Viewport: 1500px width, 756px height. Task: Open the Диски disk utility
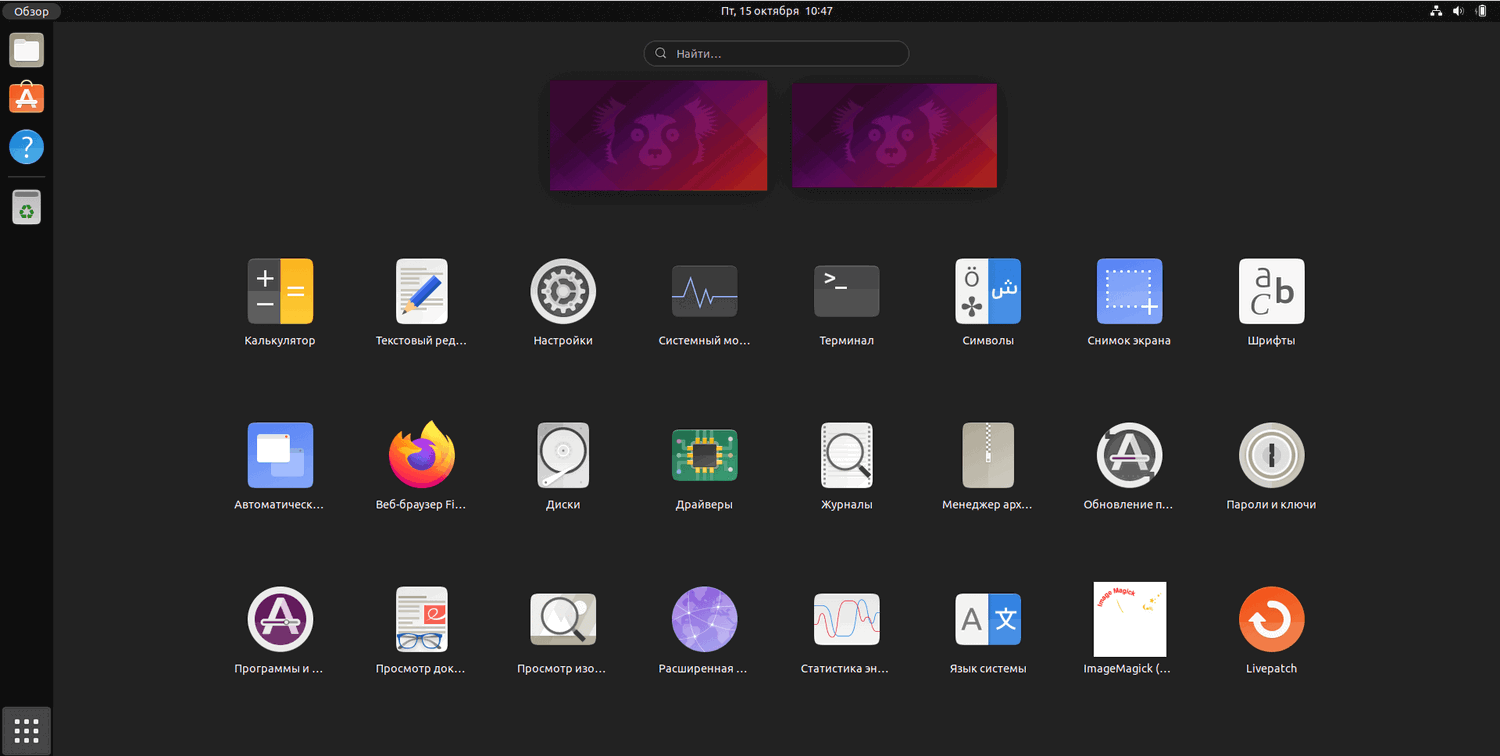563,455
